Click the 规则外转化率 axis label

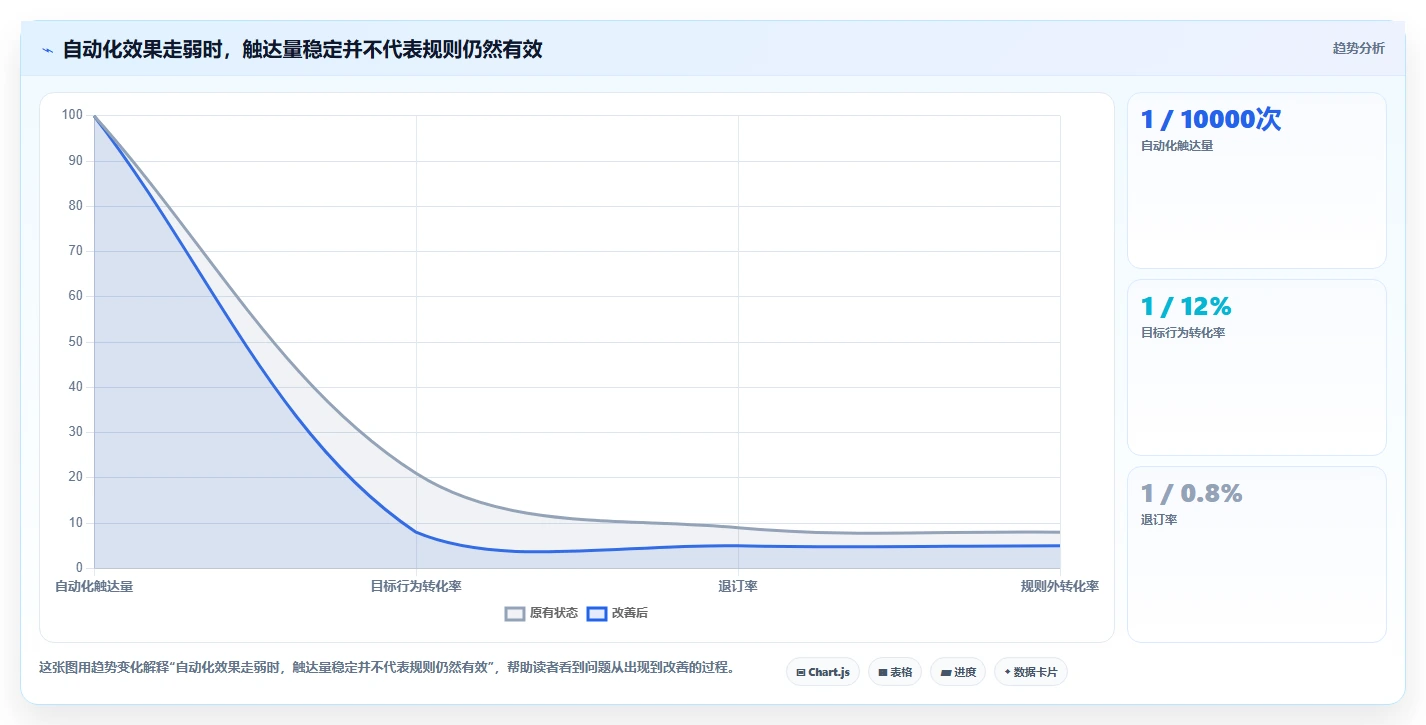[1060, 586]
